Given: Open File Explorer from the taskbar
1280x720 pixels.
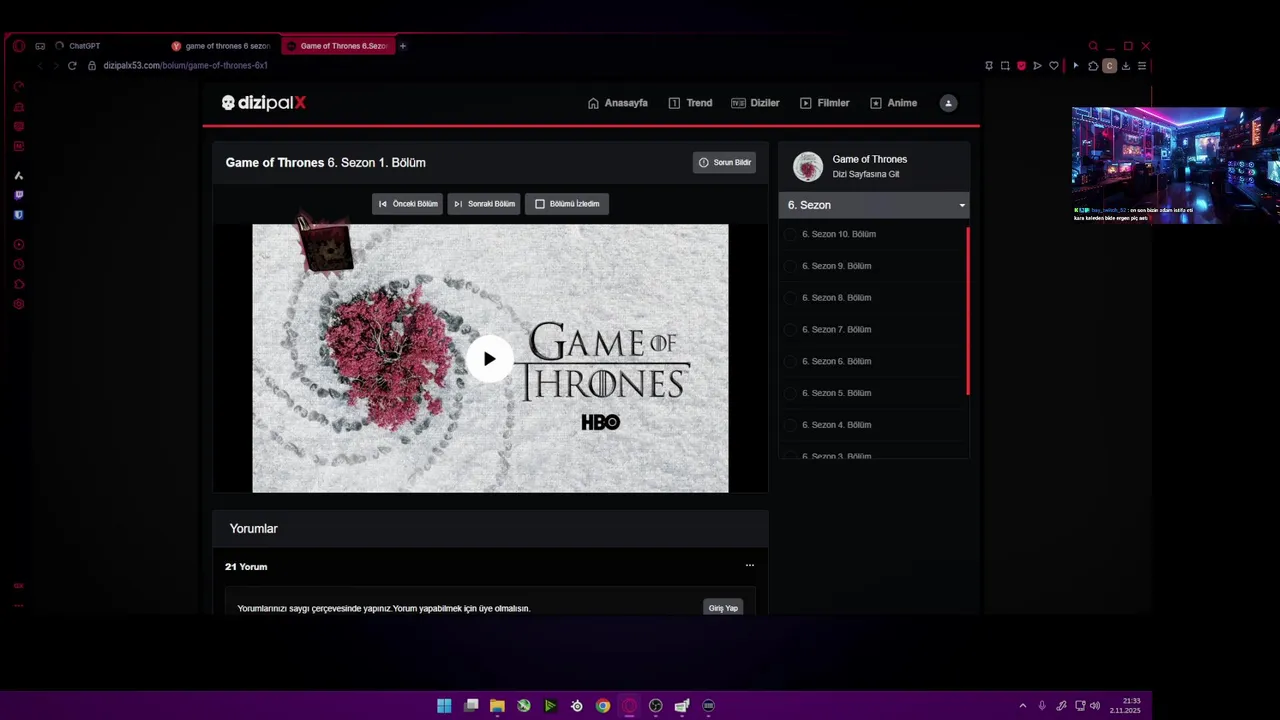Looking at the screenshot, I should click(x=497, y=706).
